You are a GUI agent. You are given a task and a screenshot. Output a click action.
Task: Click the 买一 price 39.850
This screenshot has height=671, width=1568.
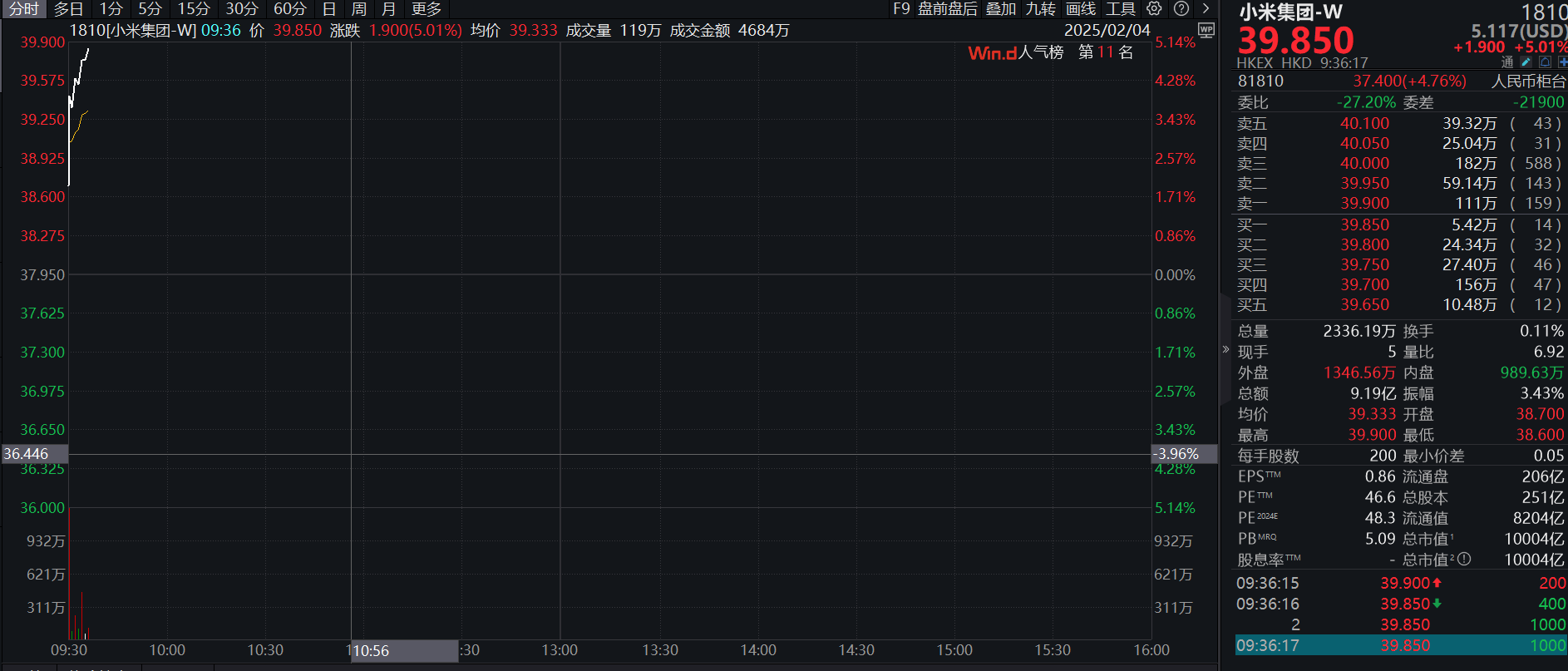(x=1364, y=224)
